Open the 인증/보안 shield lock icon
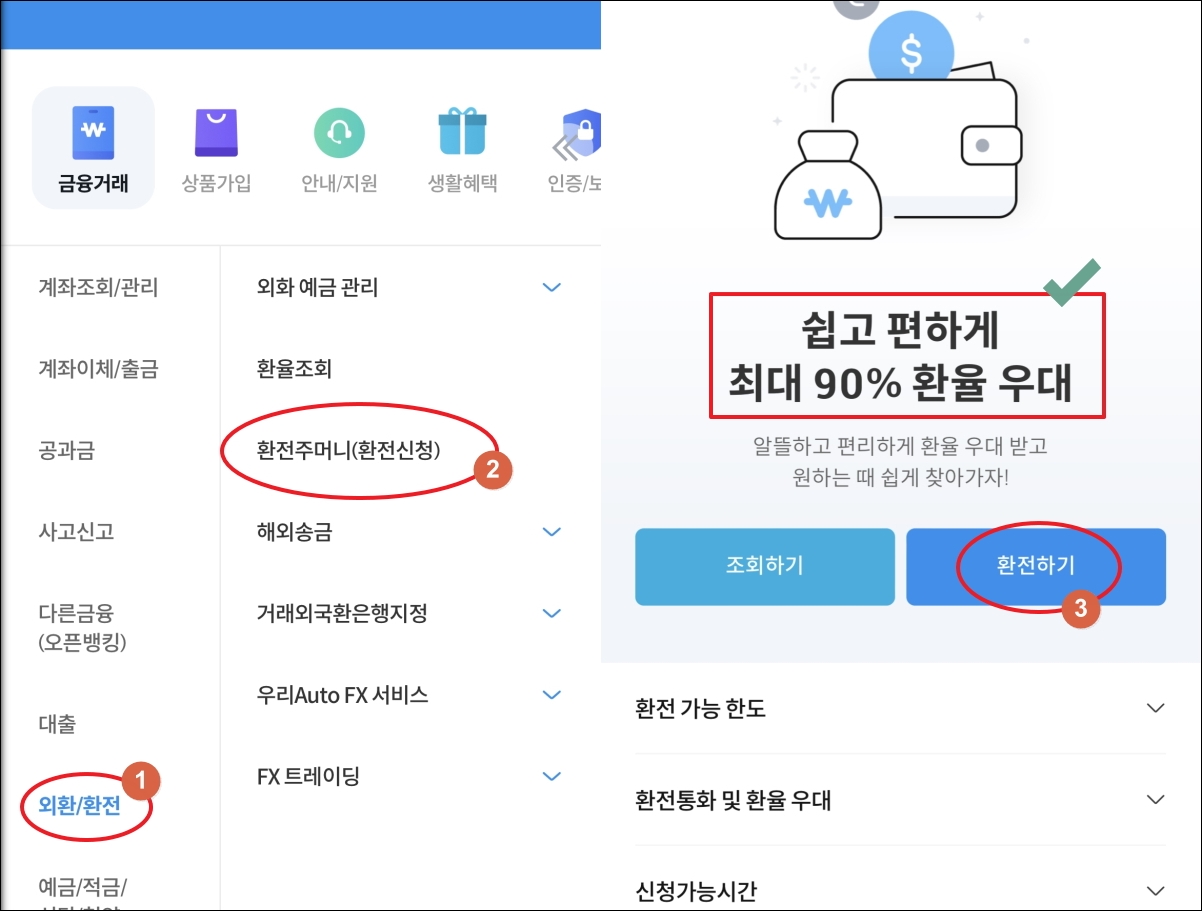1202x911 pixels. (x=580, y=132)
